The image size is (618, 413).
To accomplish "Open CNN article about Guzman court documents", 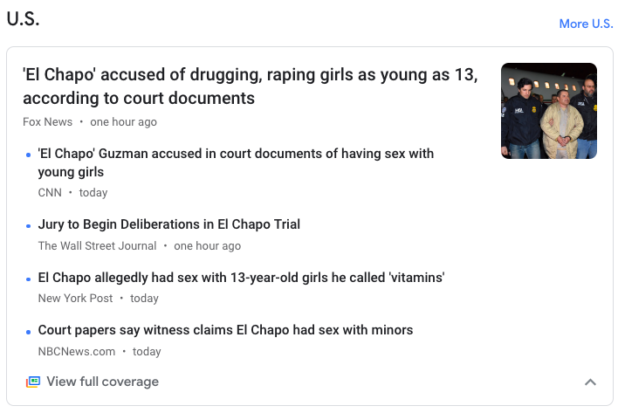I will tap(236, 162).
